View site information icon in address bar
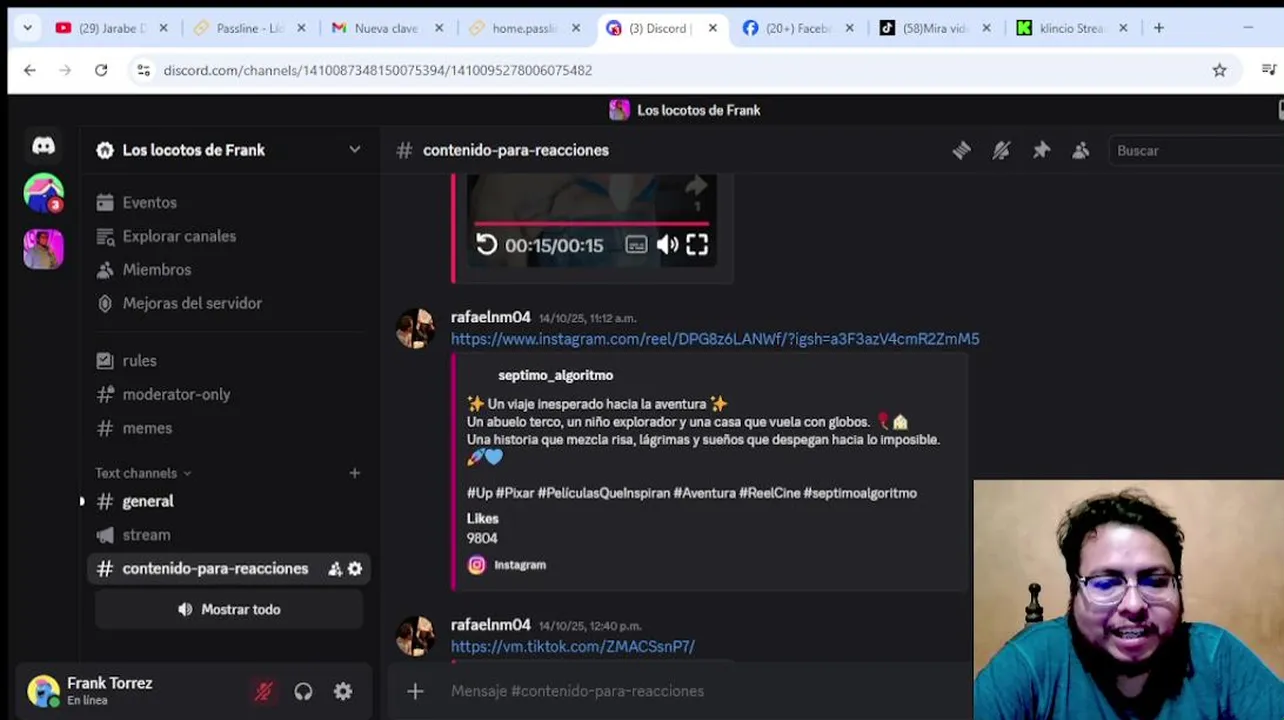Viewport: 1284px width, 720px height. [143, 70]
